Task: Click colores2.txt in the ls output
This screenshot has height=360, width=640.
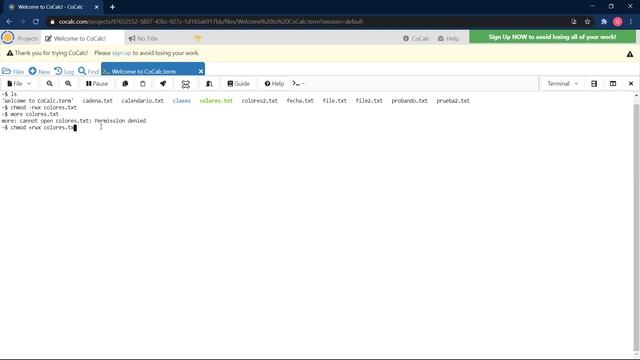Action: tap(260, 101)
